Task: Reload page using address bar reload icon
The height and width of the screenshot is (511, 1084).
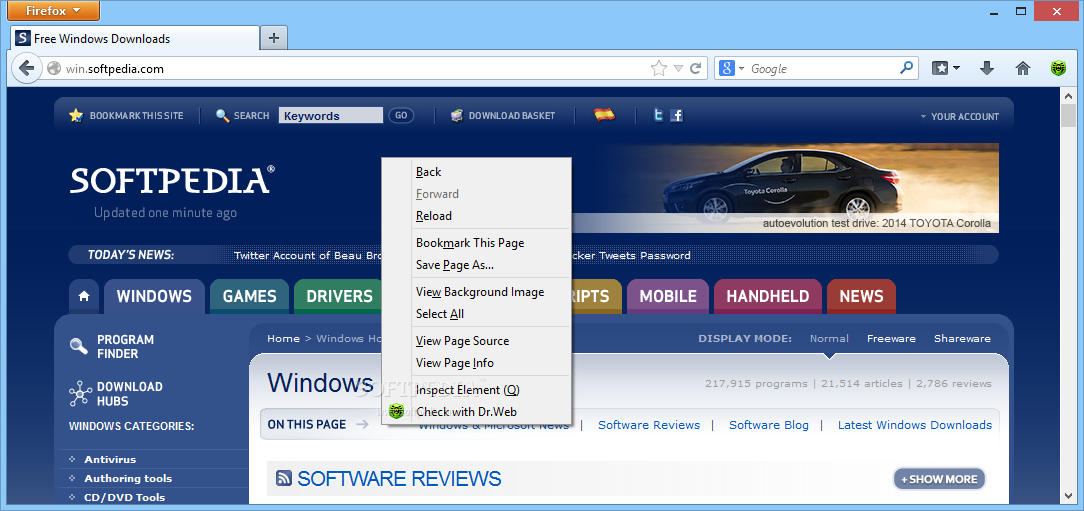Action: (695, 68)
